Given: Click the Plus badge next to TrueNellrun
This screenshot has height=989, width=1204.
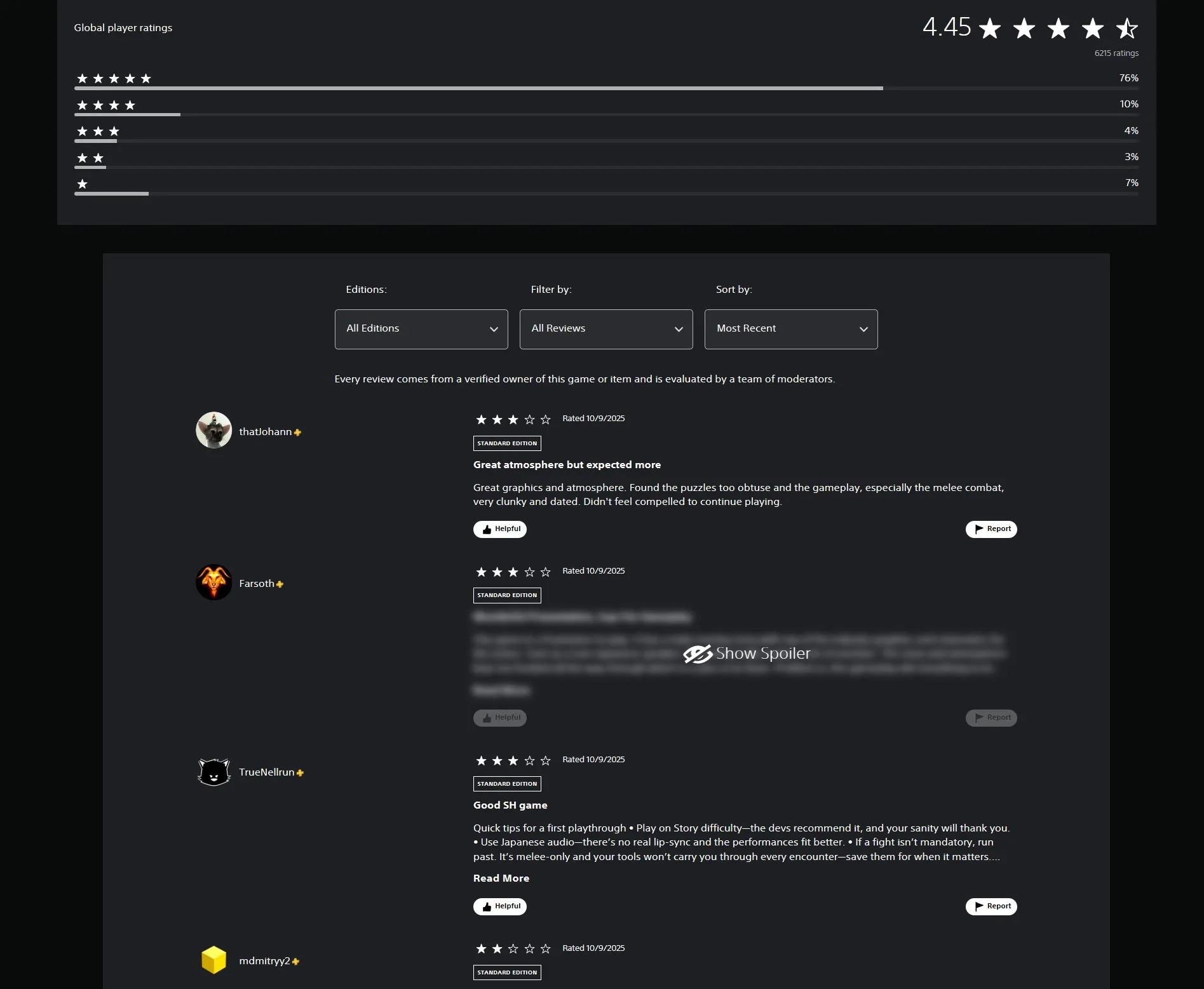Looking at the screenshot, I should tap(300, 773).
